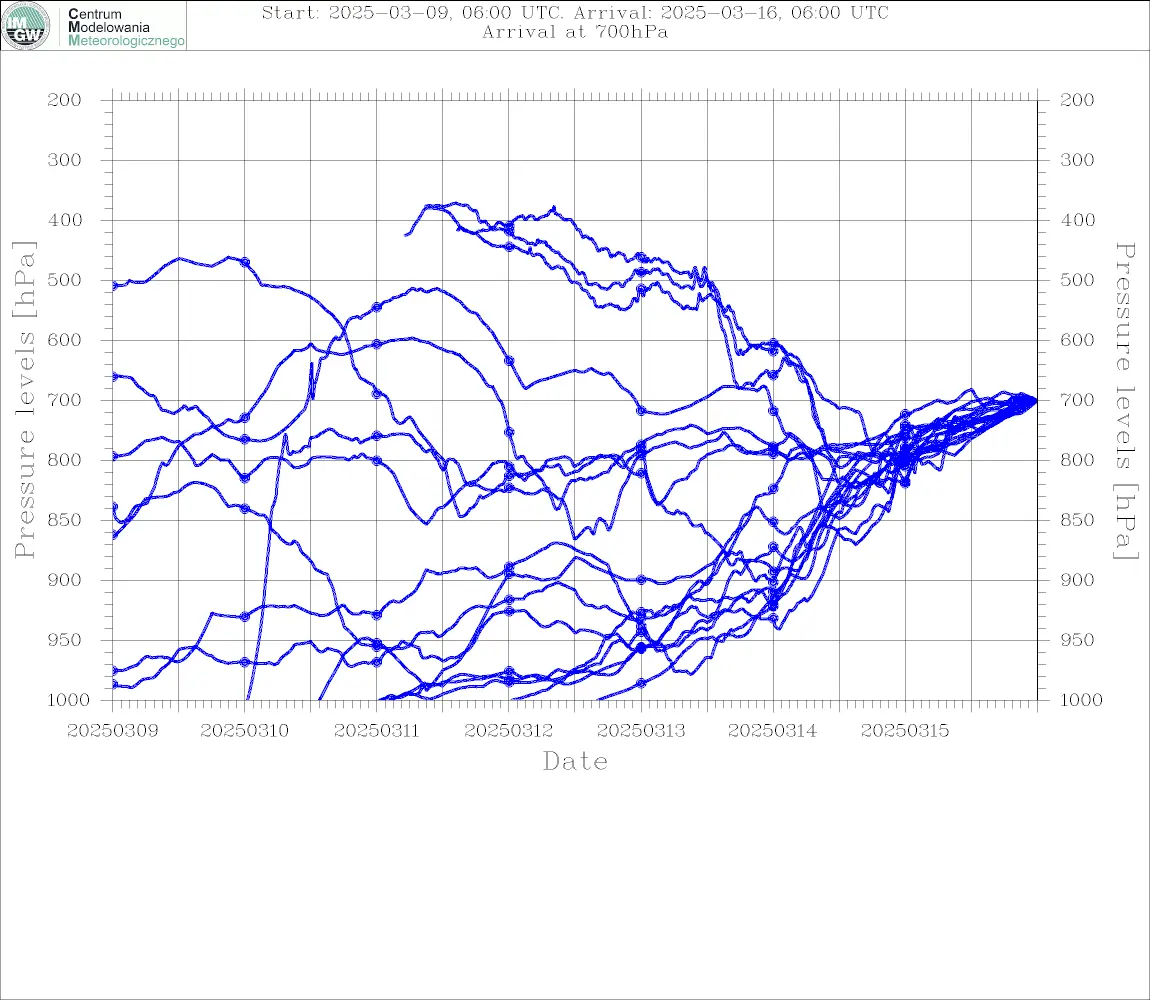1150x1000 pixels.
Task: Click the right axis 1000 label
Action: [1081, 700]
